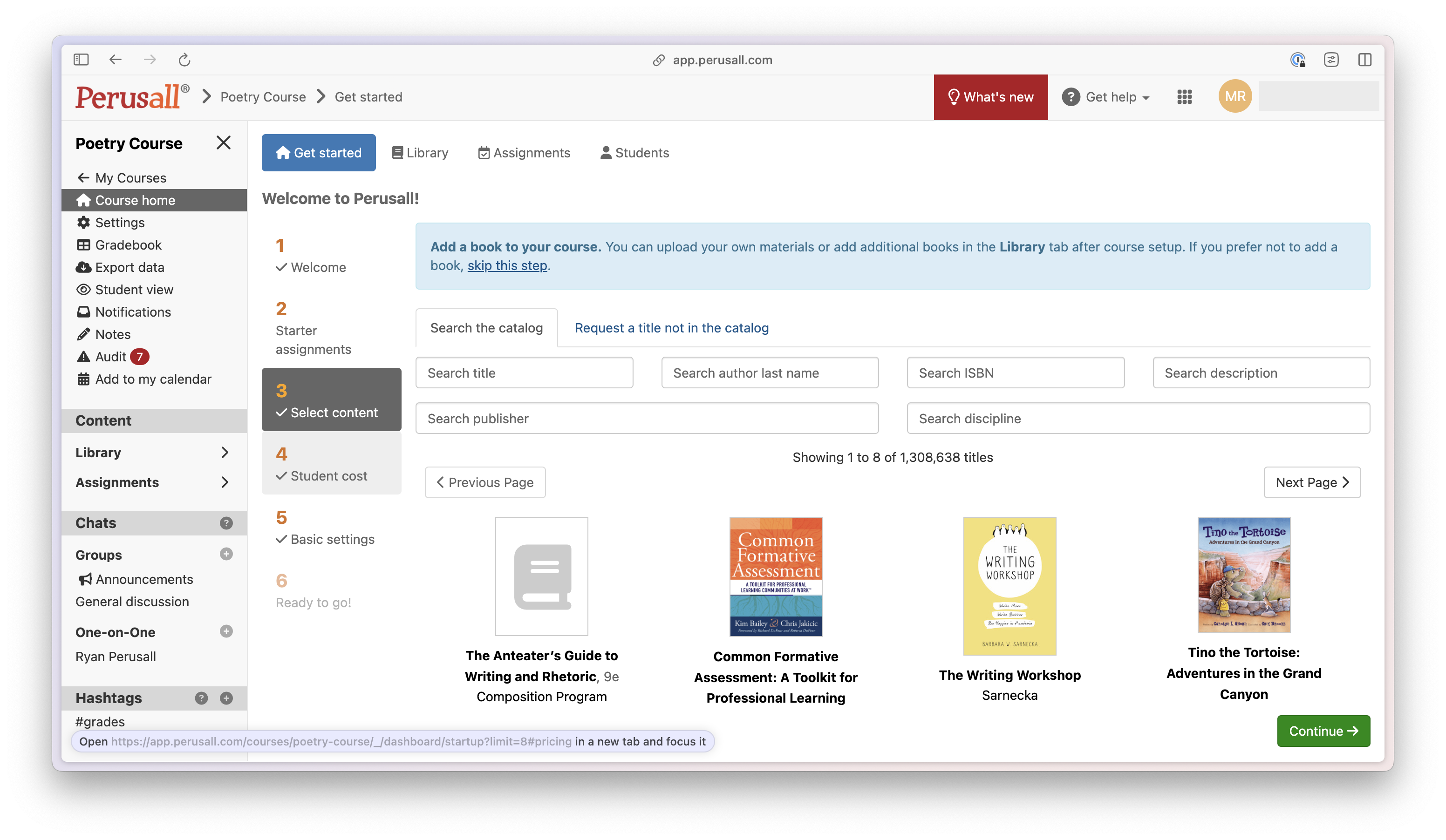
Task: Click the split view icon in toolbar
Action: 1365,60
